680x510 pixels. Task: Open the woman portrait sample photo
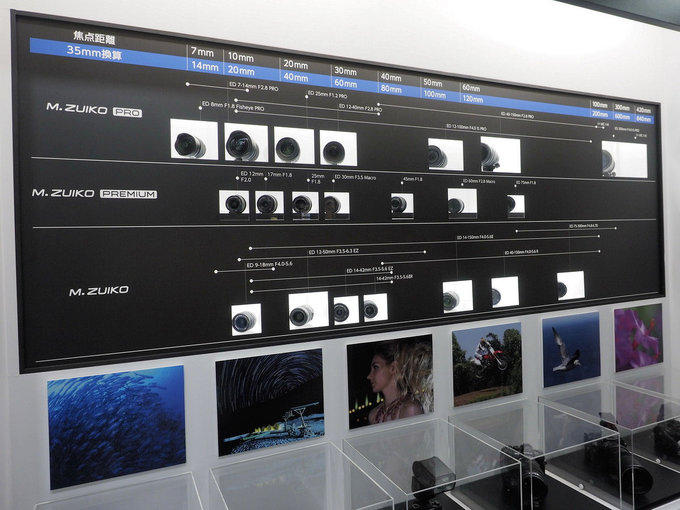click(x=390, y=382)
